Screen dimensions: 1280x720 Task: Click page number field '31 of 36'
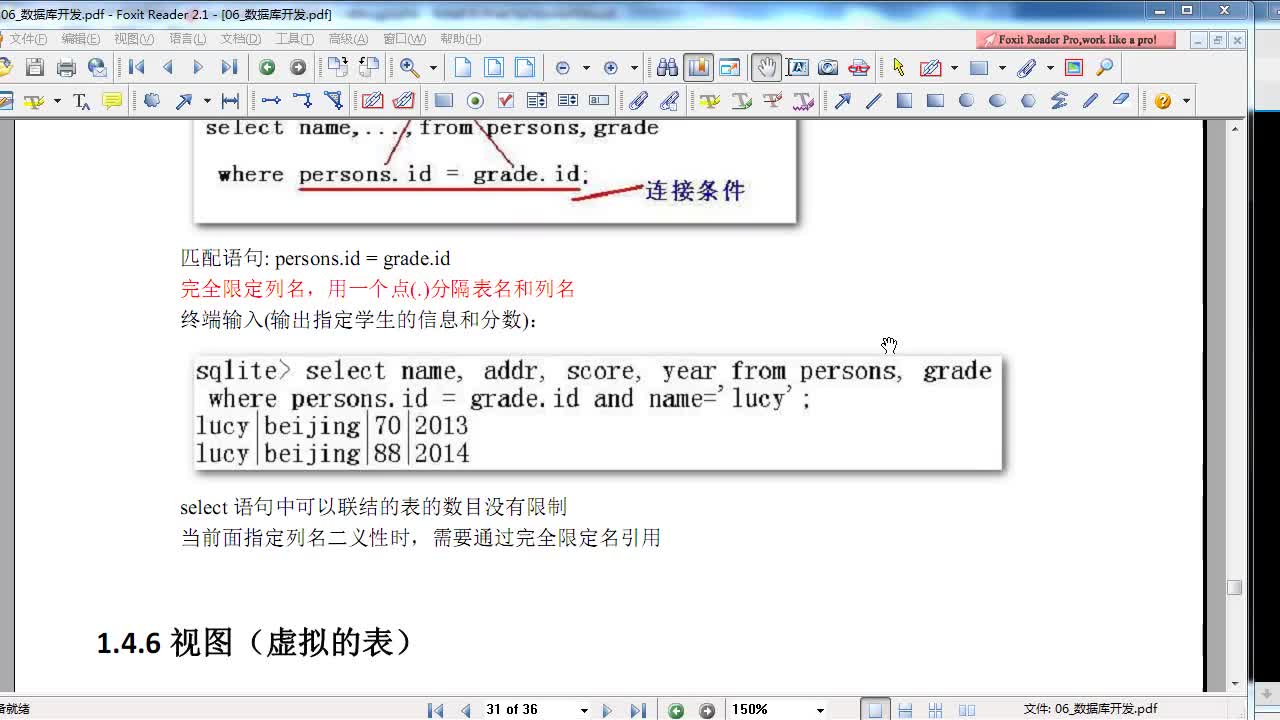[530, 710]
